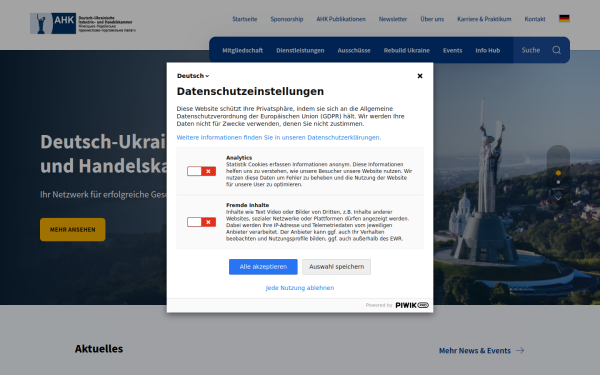Image resolution: width=600 pixels, height=375 pixels.
Task: Click the Piwik PRO logo
Action: point(412,305)
